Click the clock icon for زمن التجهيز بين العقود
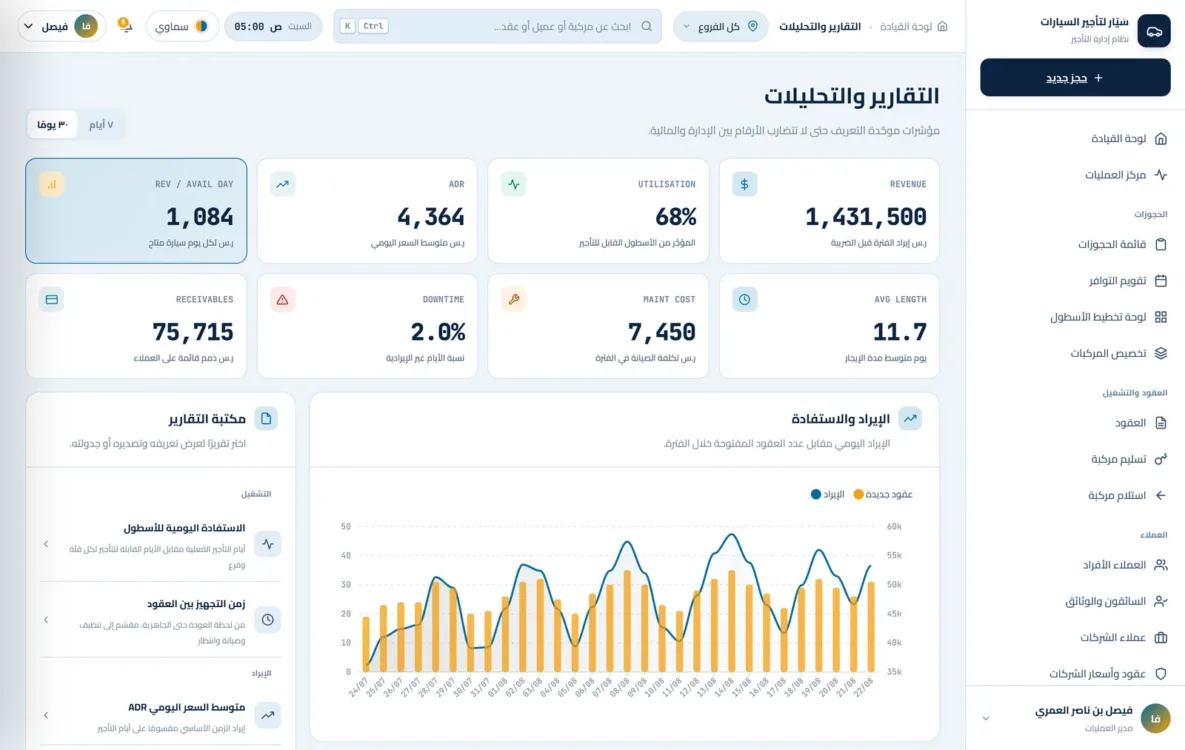This screenshot has height=750, width=1185. point(268,619)
